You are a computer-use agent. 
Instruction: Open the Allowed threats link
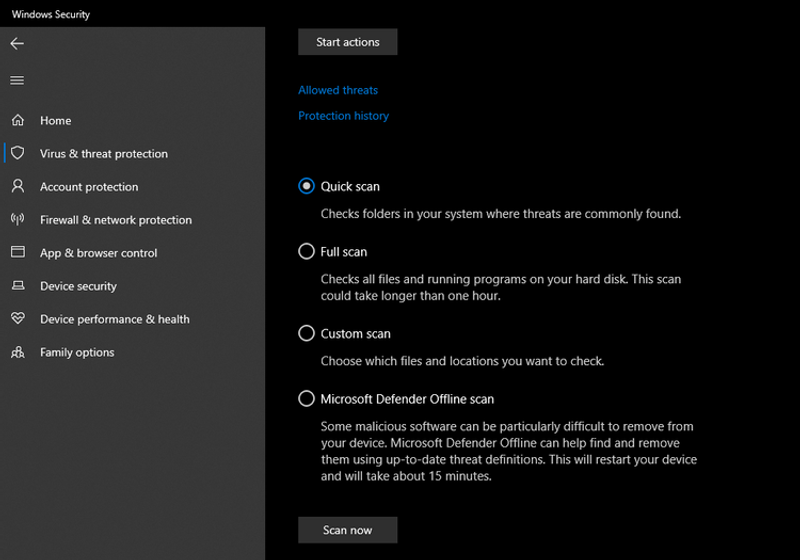[338, 90]
